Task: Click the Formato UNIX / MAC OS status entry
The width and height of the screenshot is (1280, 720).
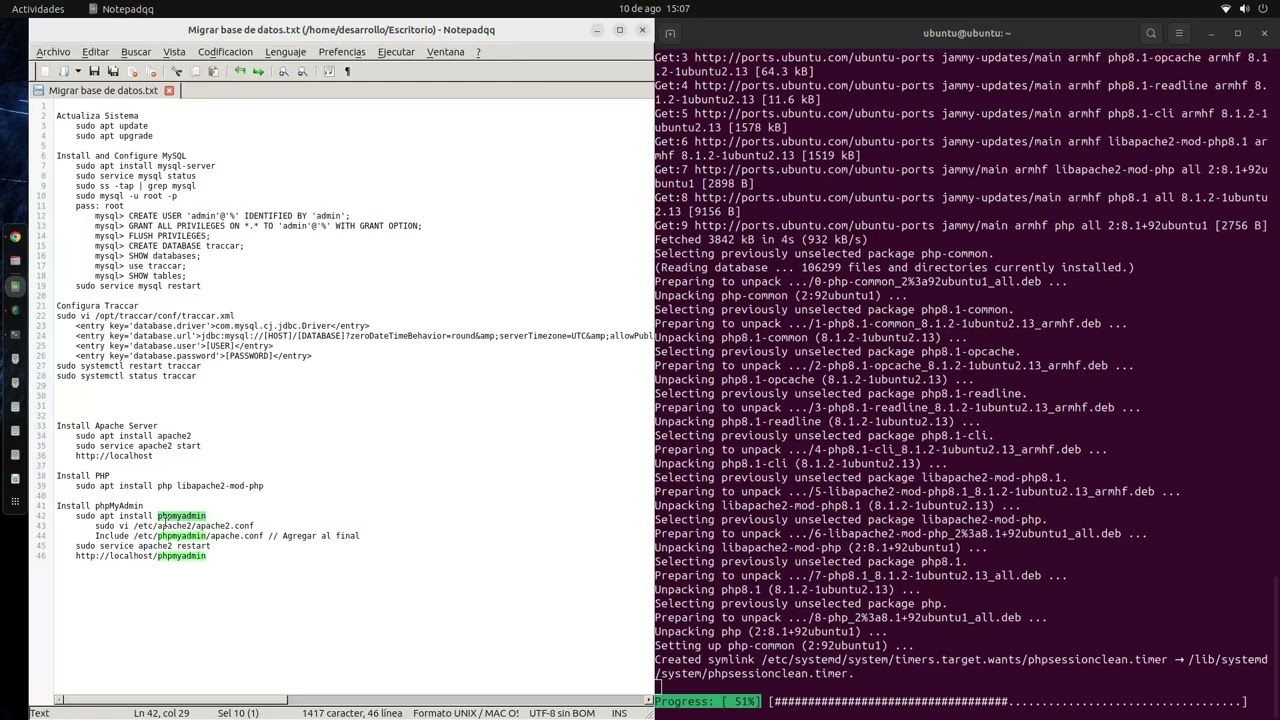Action: pyautogui.click(x=466, y=713)
